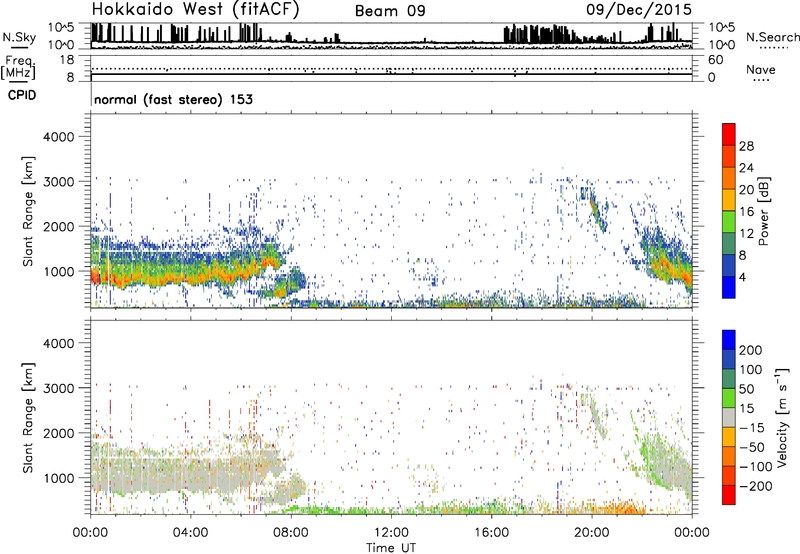Viewport: 800px width, 554px height.
Task: Click the "16:00" time axis label
Action: (491, 533)
